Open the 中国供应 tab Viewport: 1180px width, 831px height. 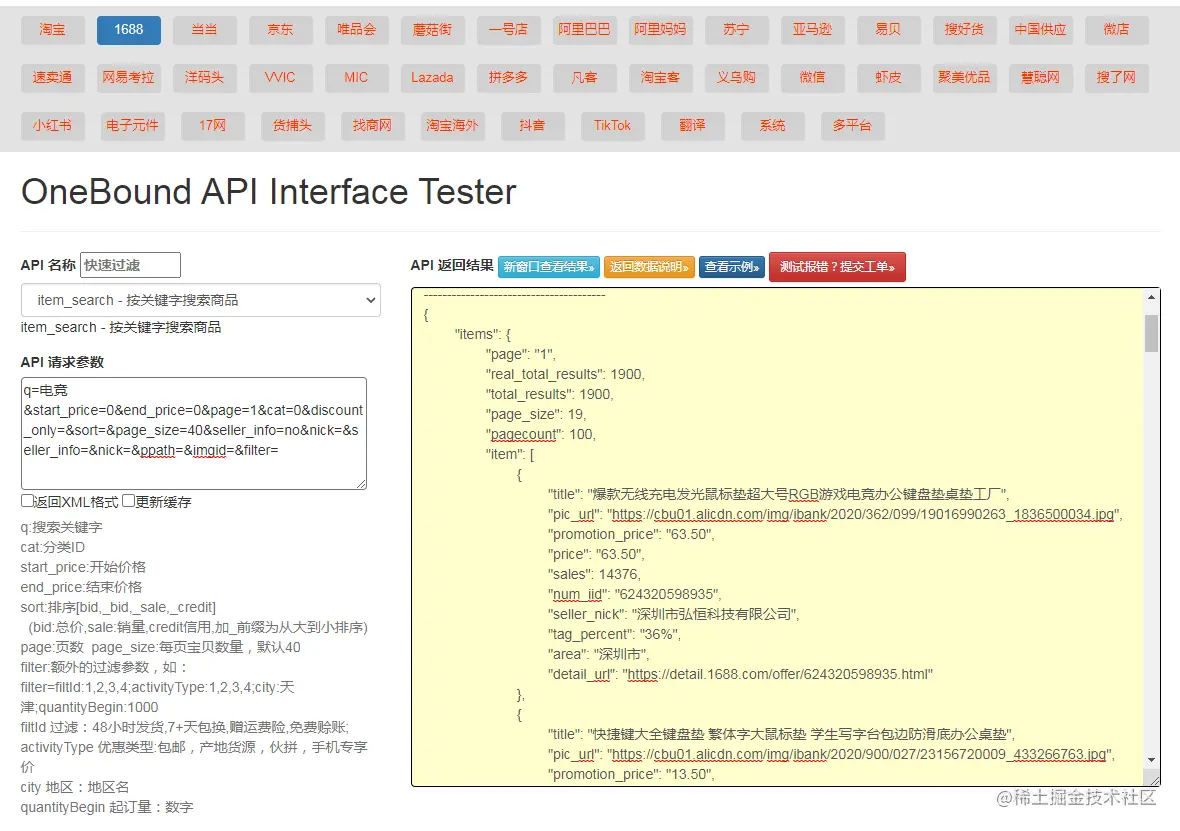tap(1040, 29)
